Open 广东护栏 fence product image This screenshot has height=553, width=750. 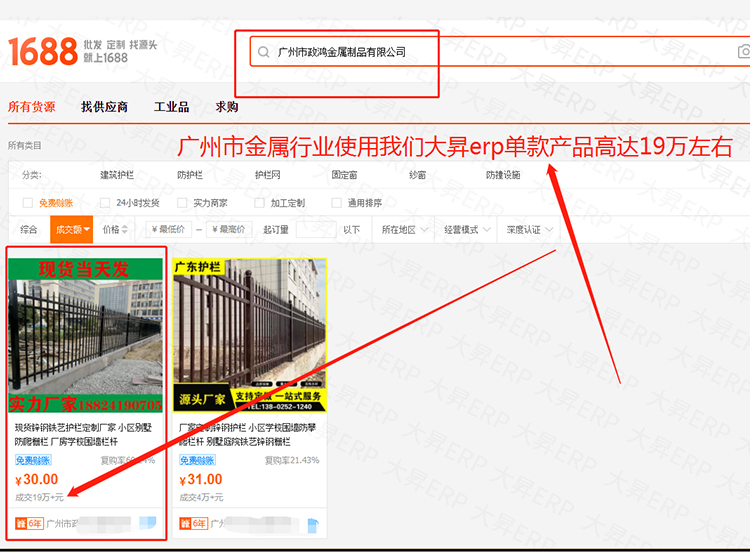249,335
